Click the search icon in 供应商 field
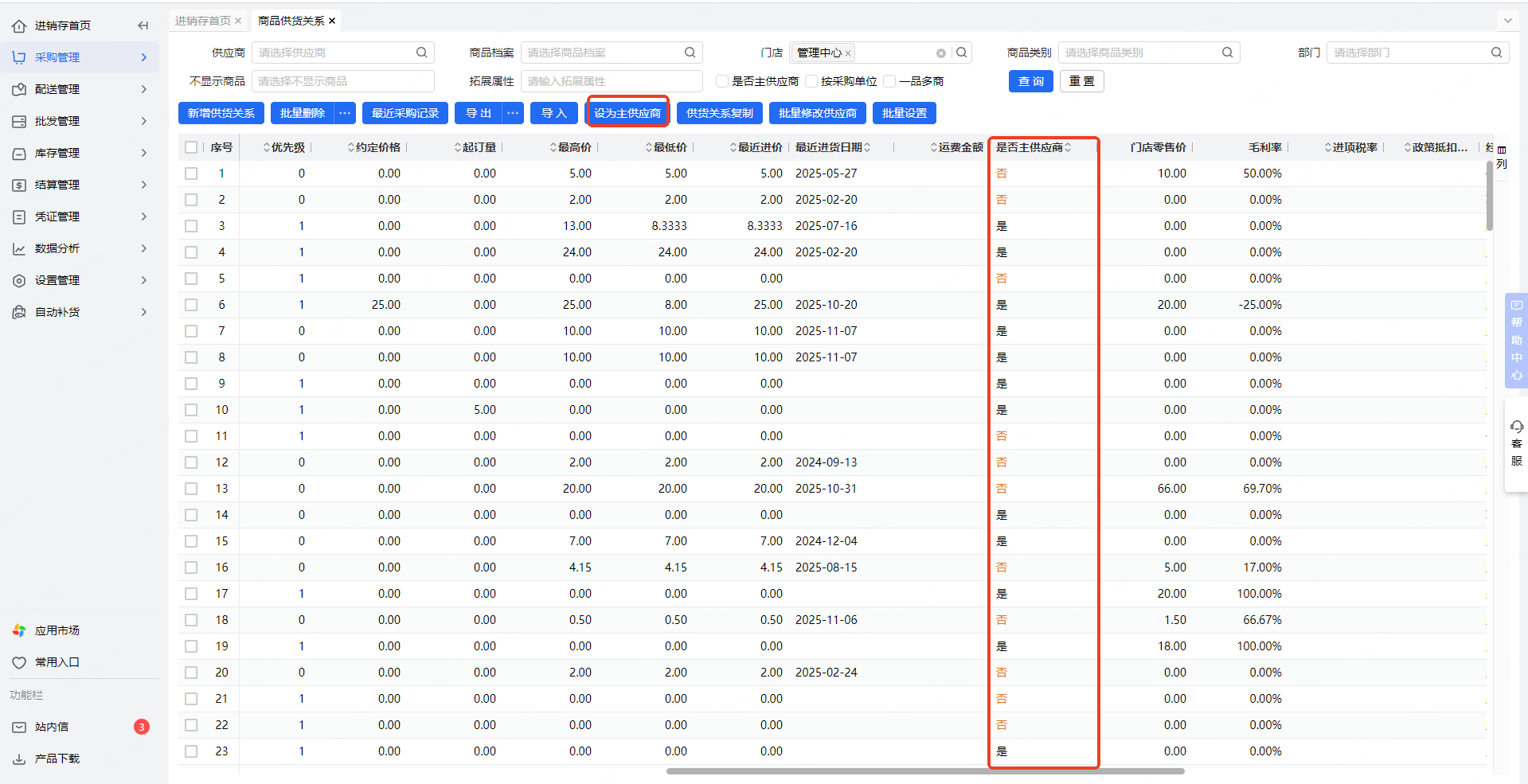 (421, 53)
